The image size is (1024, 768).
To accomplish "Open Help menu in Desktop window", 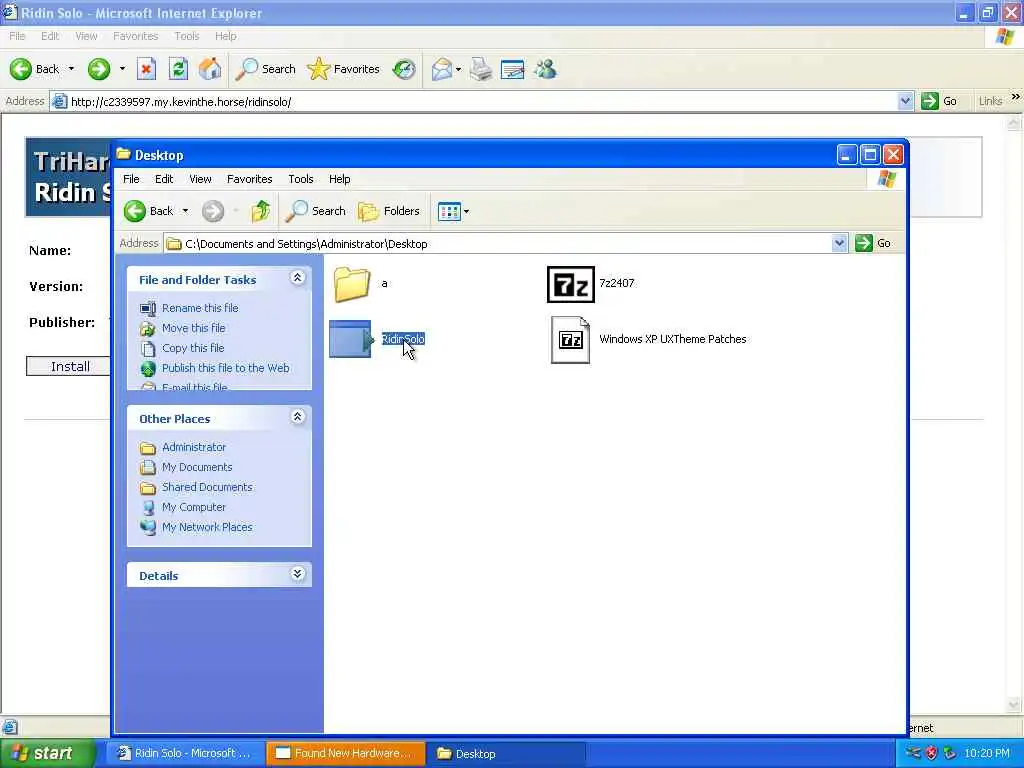I will point(340,179).
